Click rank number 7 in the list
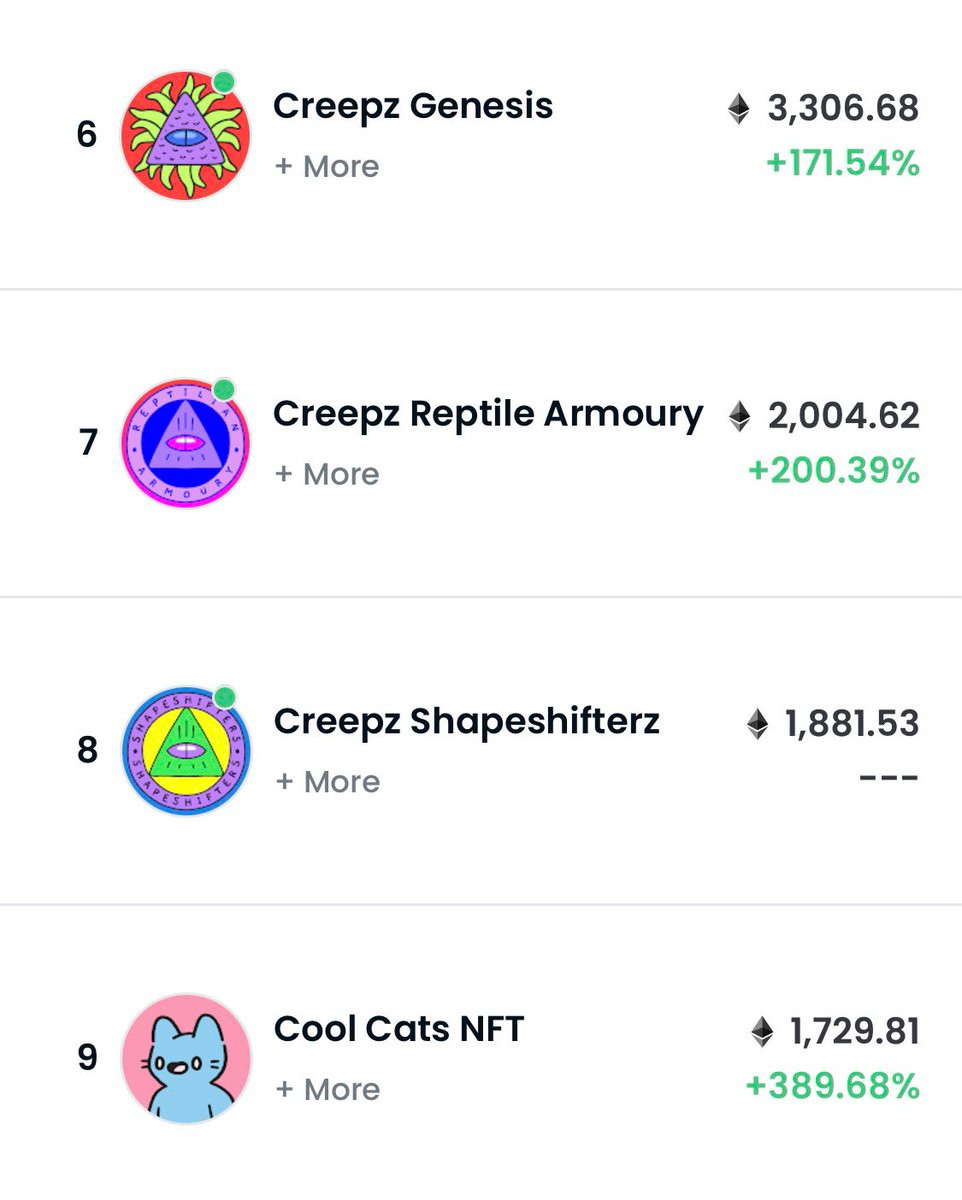 click(x=88, y=442)
